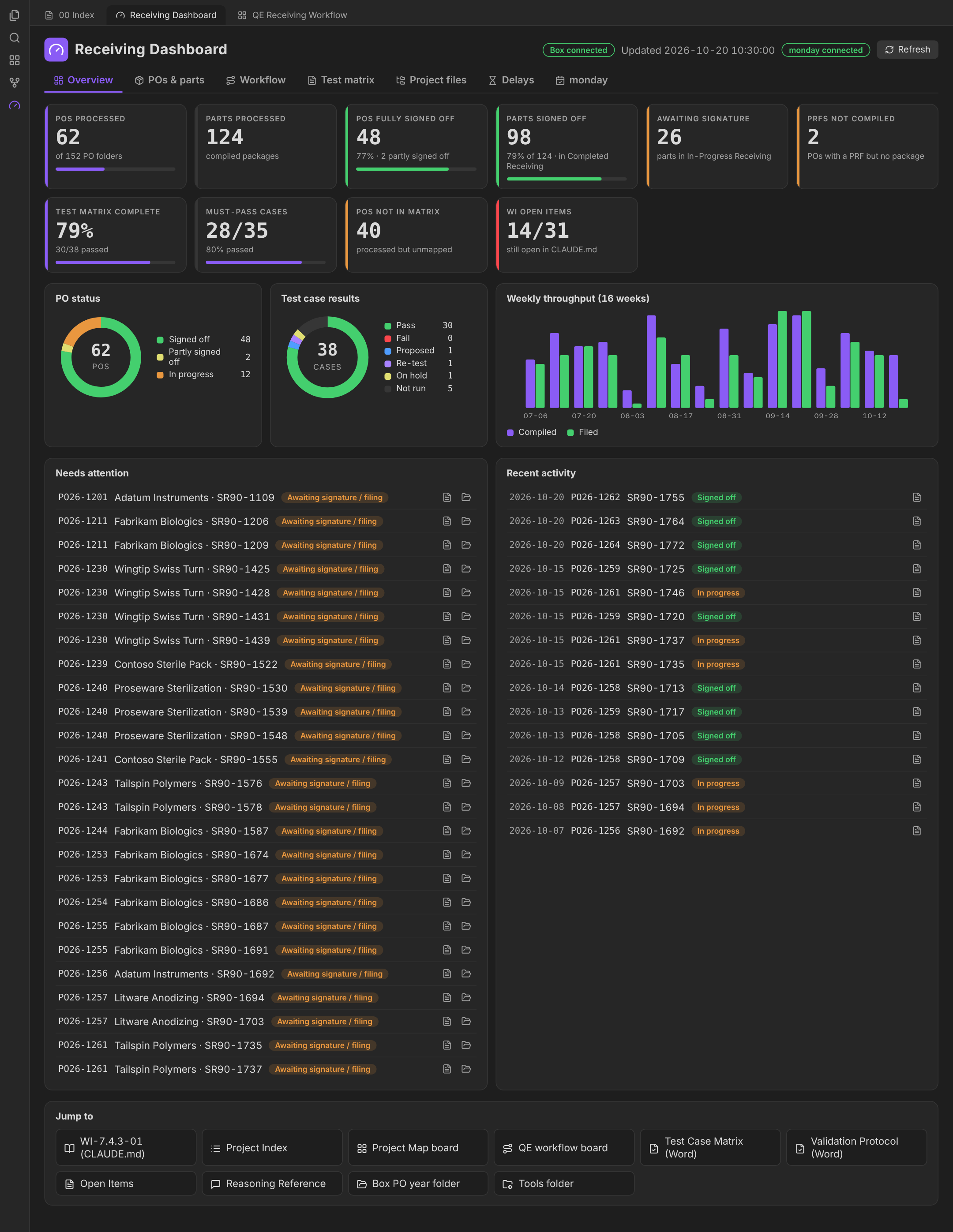The height and width of the screenshot is (1232, 953).
Task: Jump to QE workflow board
Action: point(564,1147)
